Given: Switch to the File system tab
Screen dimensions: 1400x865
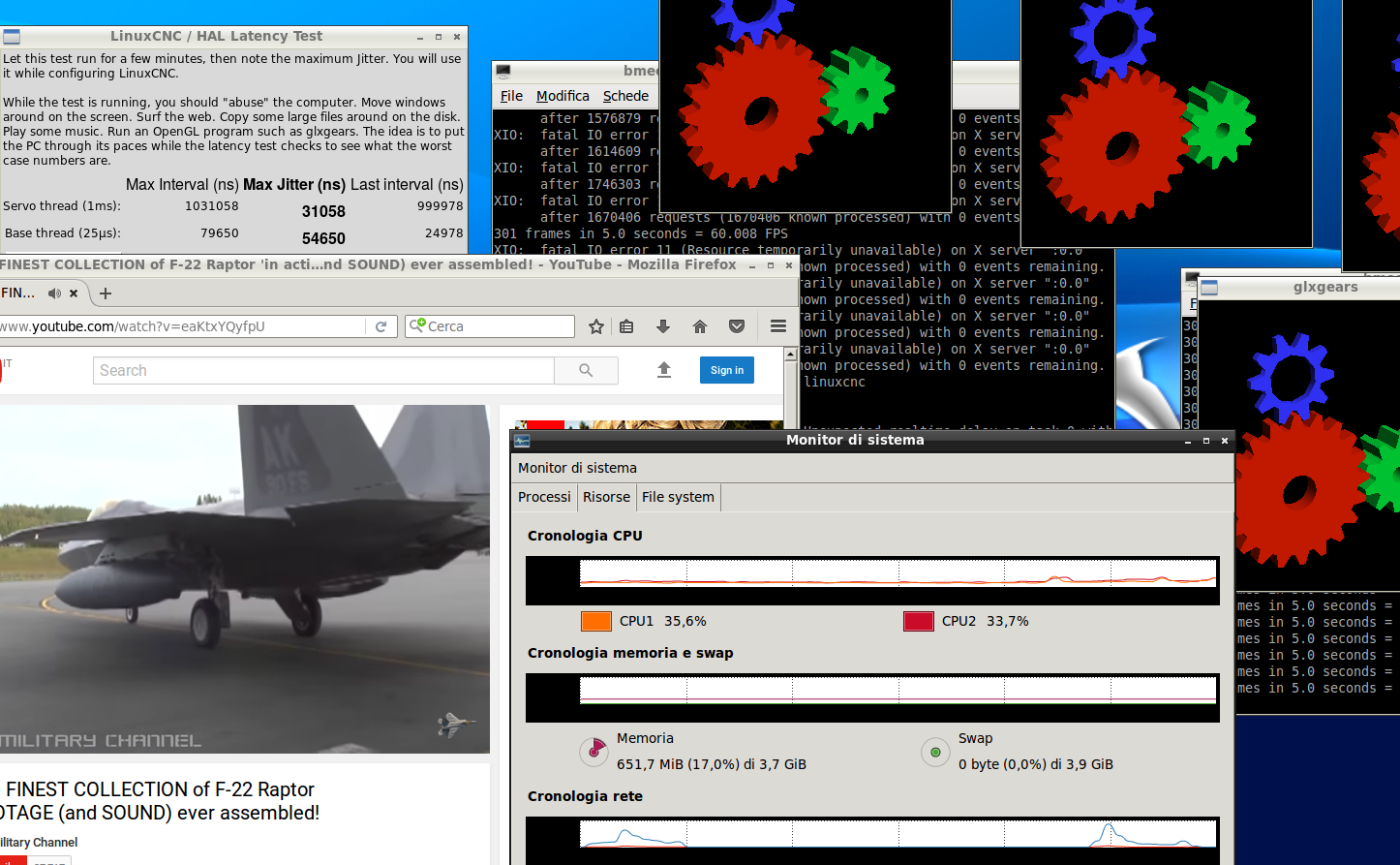Looking at the screenshot, I should tap(678, 497).
